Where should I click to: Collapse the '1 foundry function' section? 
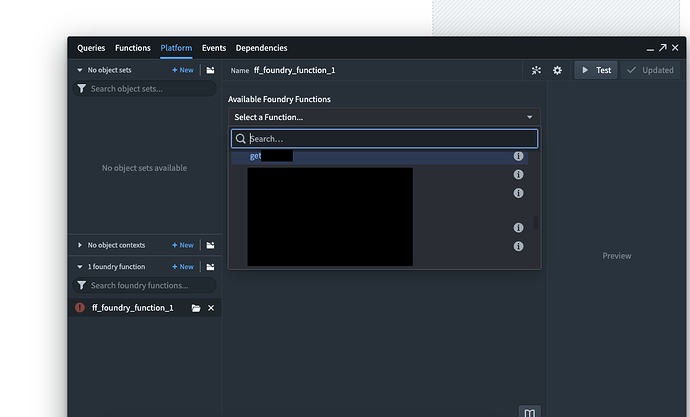pos(81,267)
